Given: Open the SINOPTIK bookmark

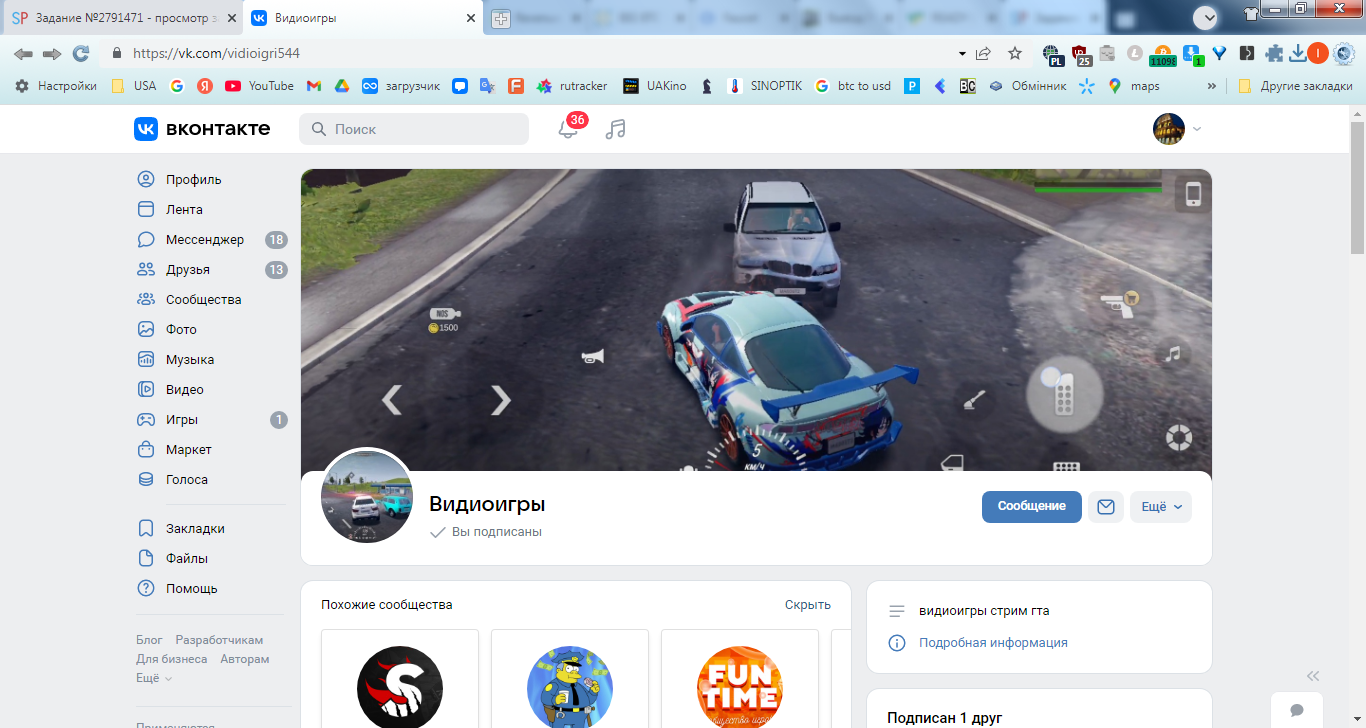Looking at the screenshot, I should [764, 86].
